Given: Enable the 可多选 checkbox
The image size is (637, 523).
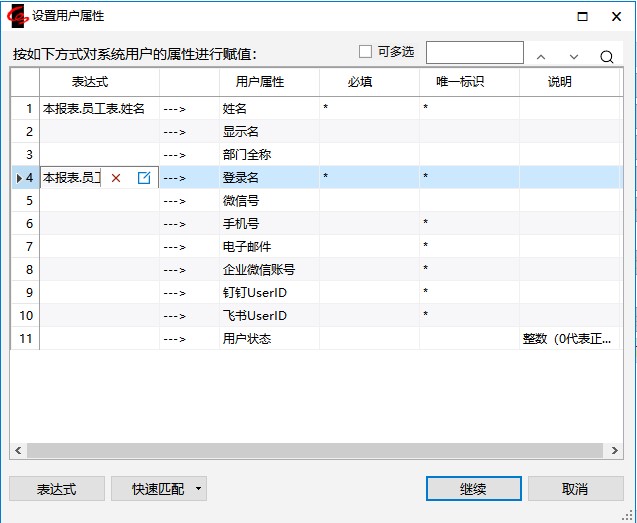Looking at the screenshot, I should pos(365,52).
